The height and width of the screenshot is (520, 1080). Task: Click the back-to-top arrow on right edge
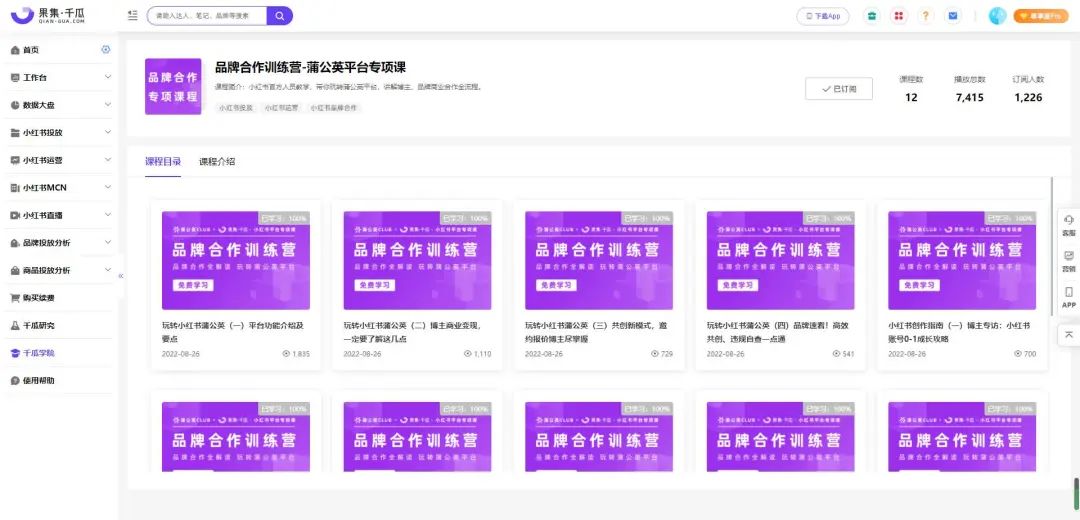tap(1068, 334)
